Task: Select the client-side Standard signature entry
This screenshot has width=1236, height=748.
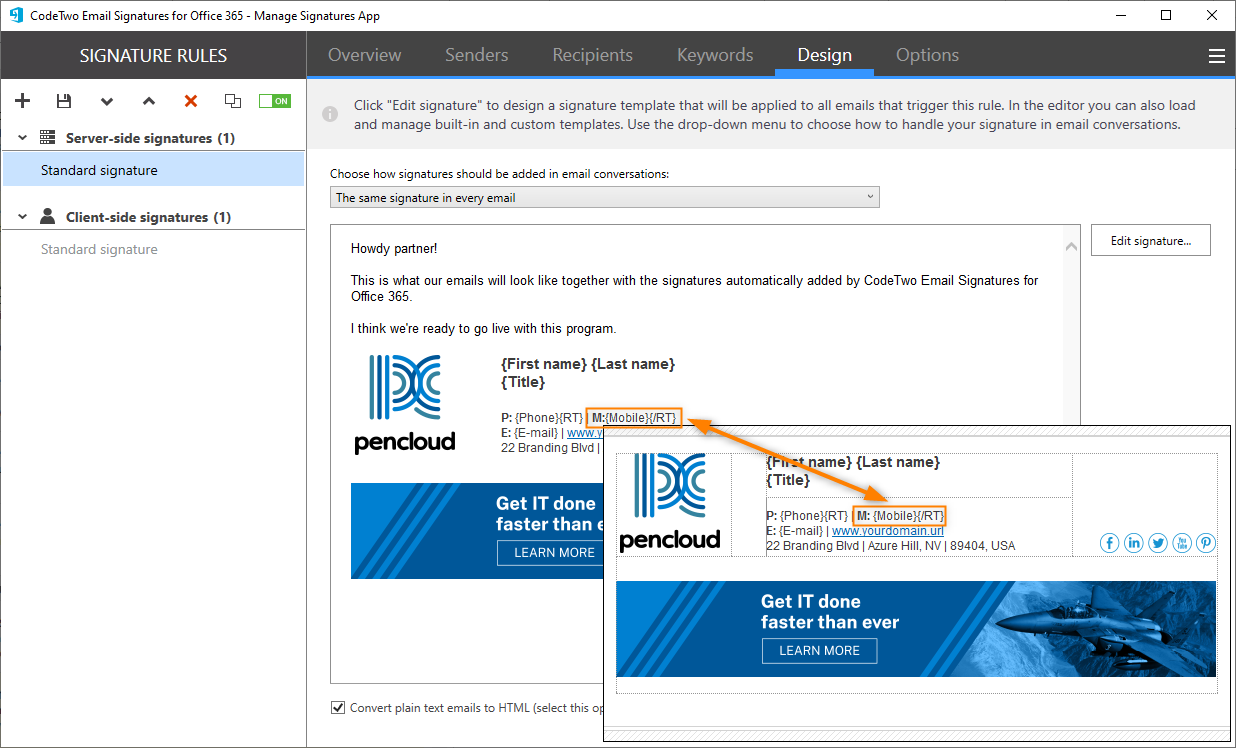Action: coord(99,249)
